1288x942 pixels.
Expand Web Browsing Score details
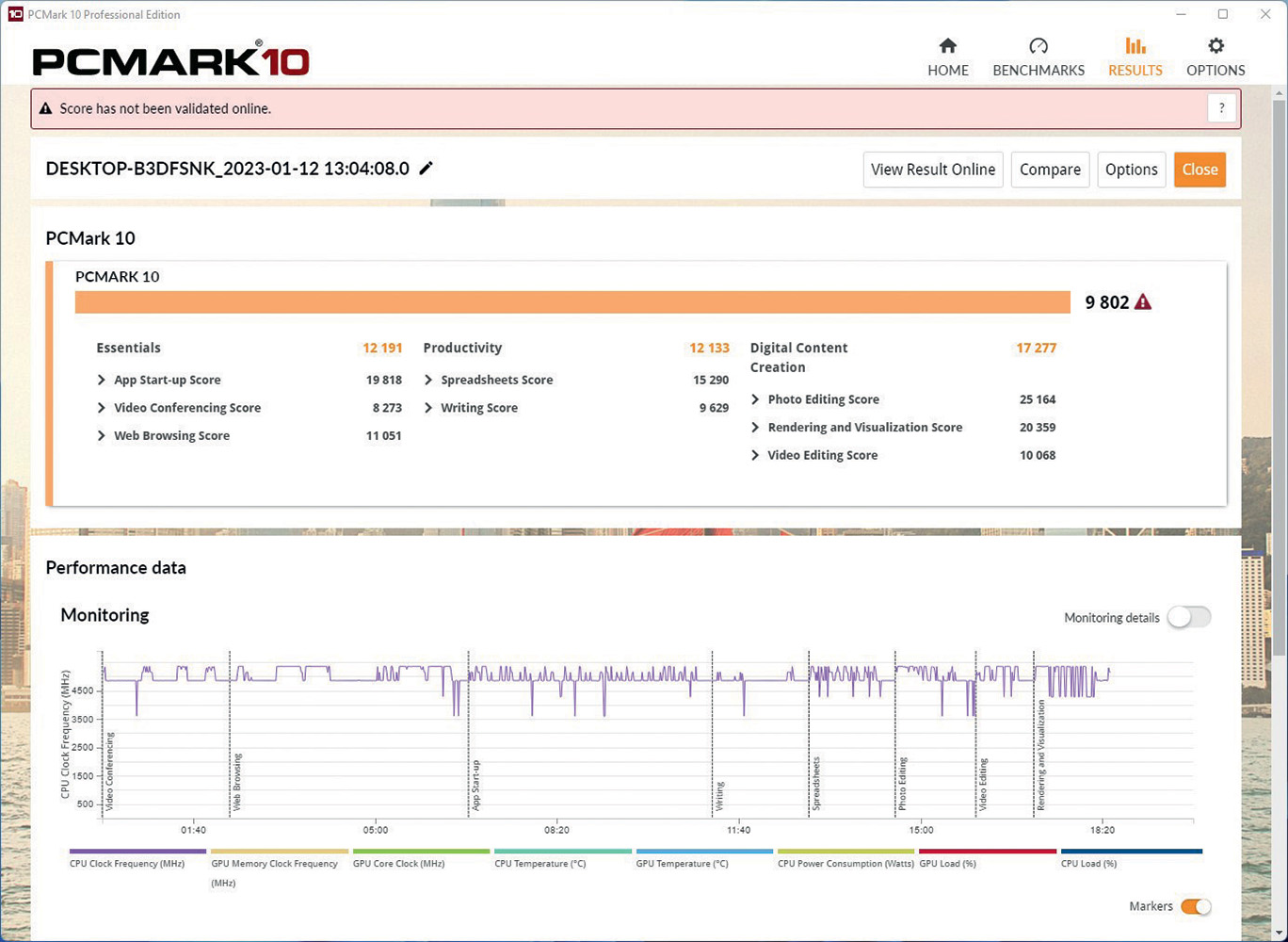102,435
